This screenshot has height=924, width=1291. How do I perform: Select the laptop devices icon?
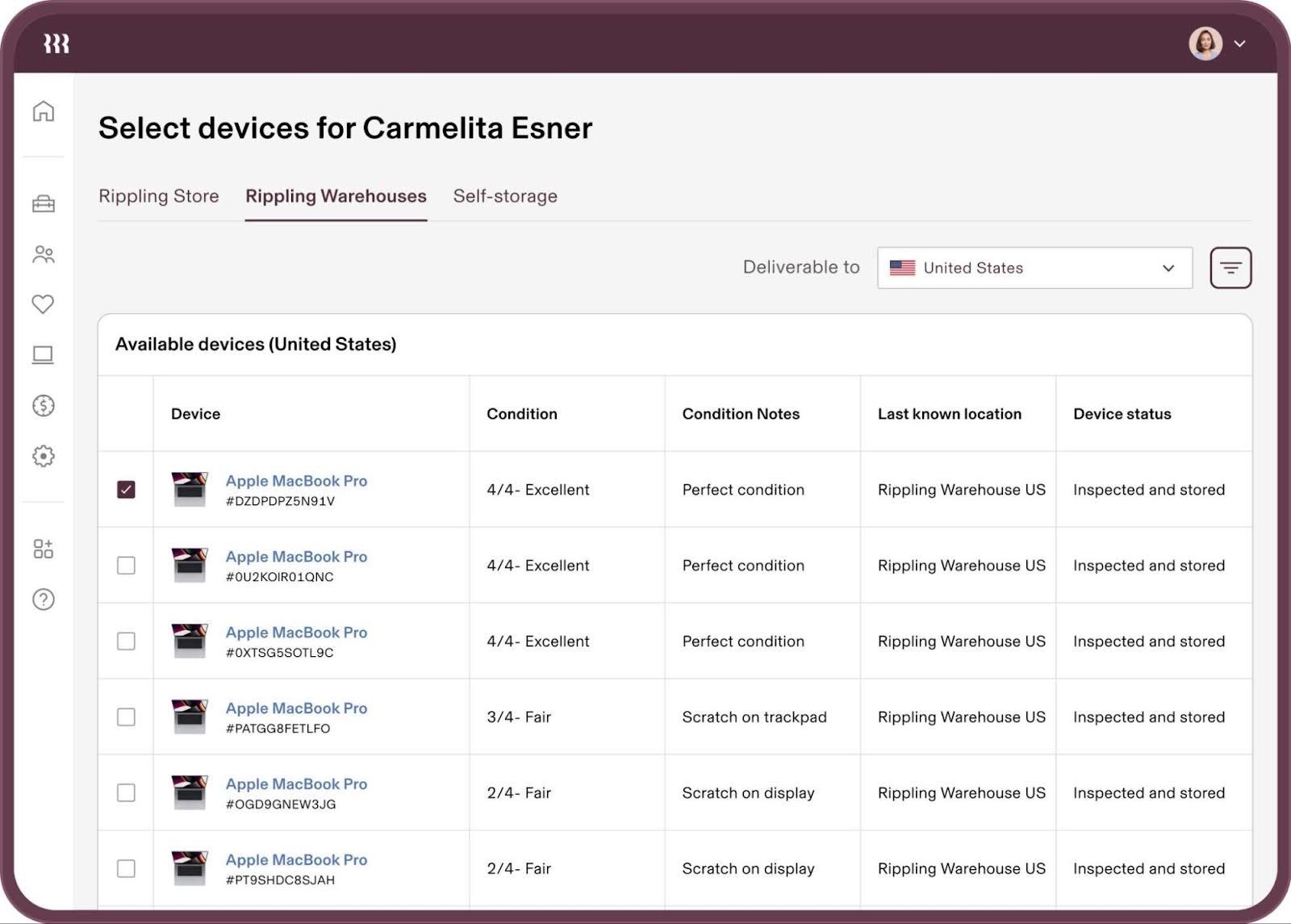43,354
